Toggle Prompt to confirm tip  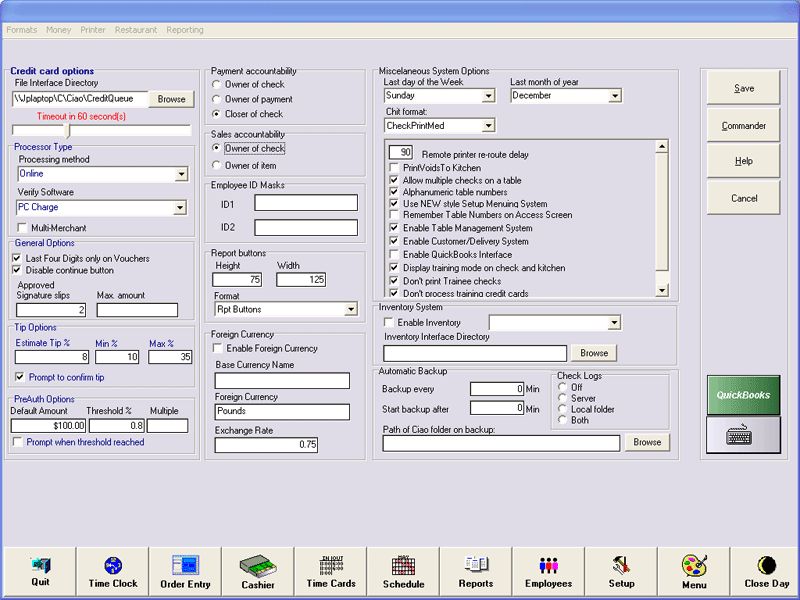(x=18, y=375)
